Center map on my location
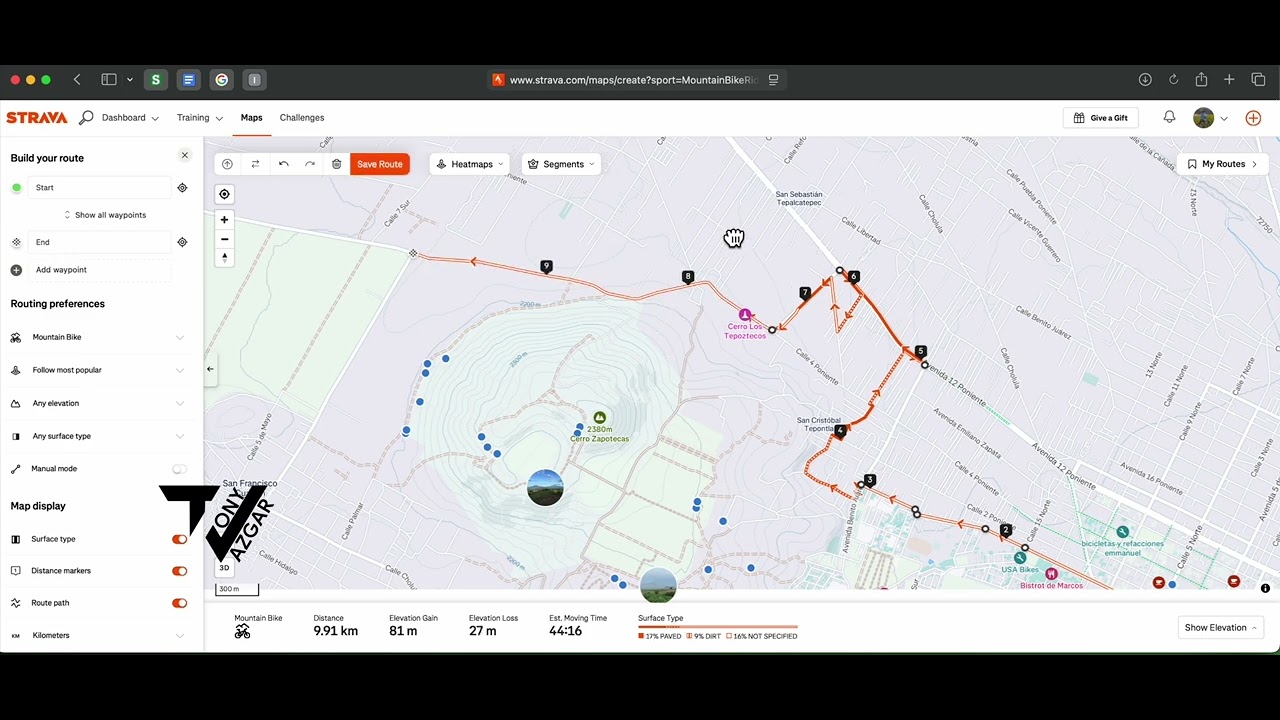The image size is (1280, 720). pyautogui.click(x=225, y=194)
